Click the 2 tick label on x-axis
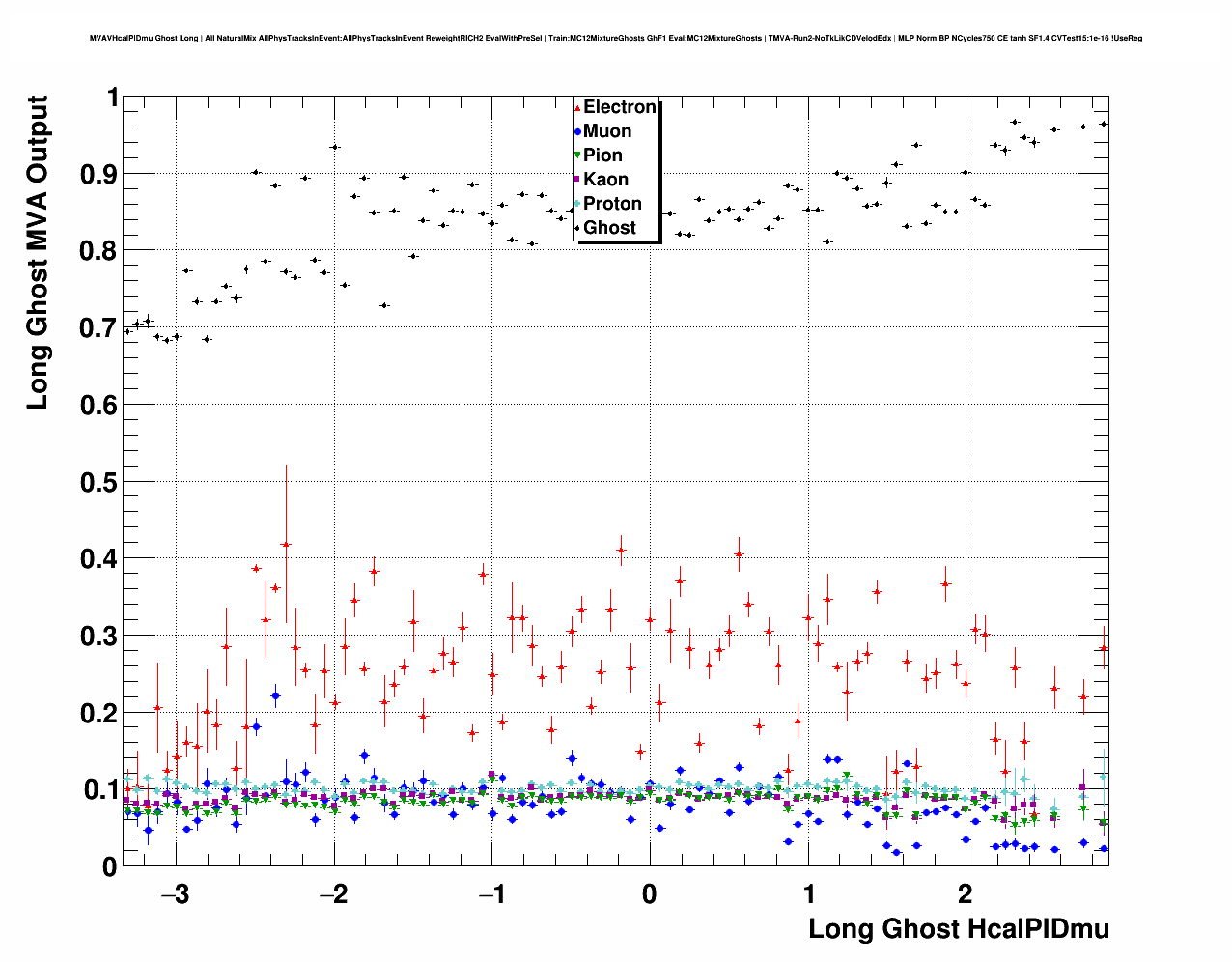 pyautogui.click(x=966, y=893)
